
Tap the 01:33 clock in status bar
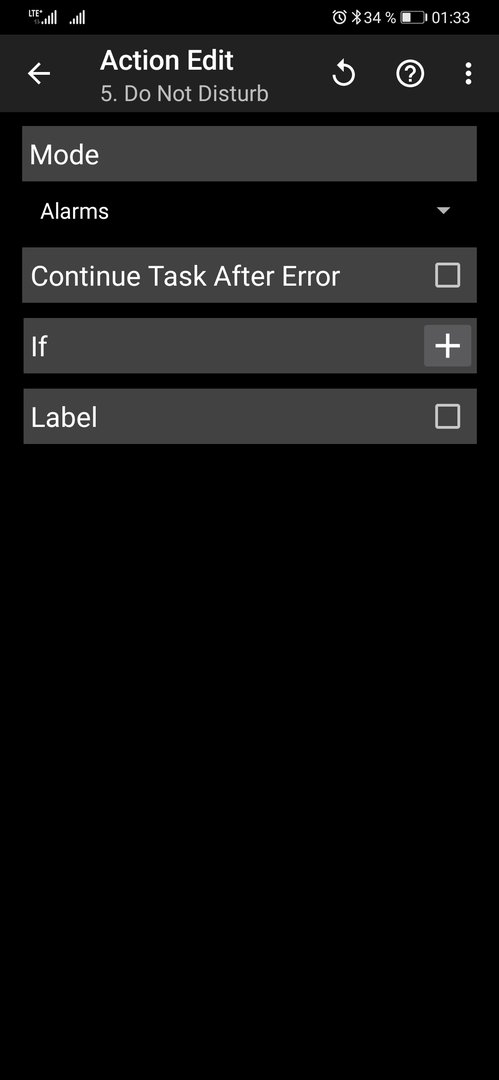click(x=451, y=18)
